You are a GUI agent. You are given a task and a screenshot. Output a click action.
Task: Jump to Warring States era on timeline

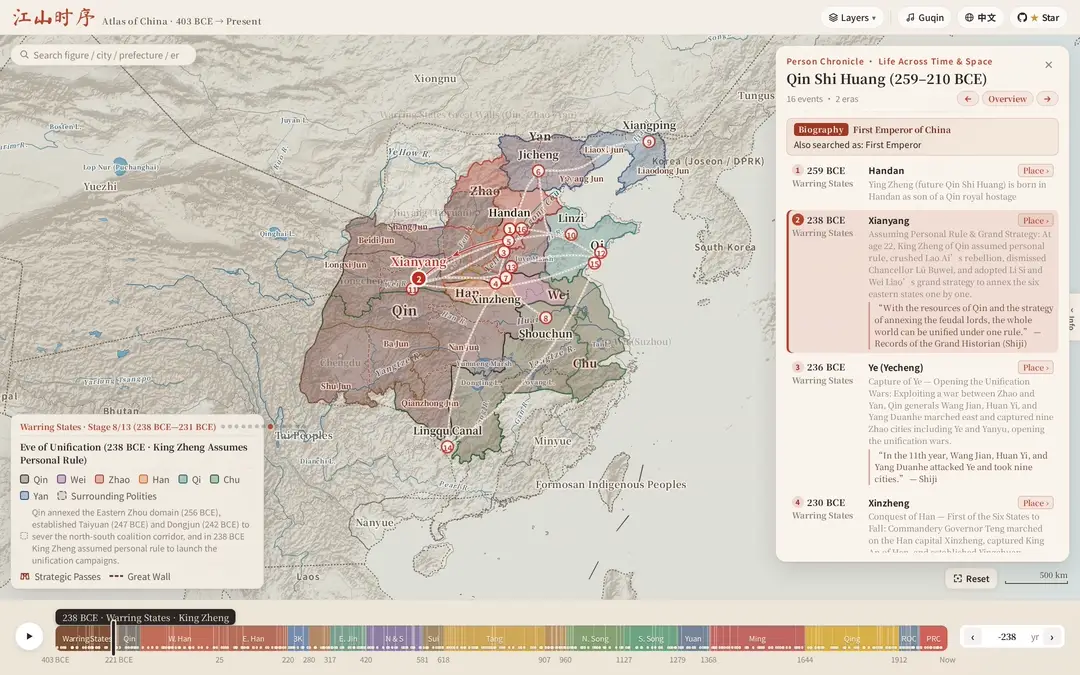85,638
